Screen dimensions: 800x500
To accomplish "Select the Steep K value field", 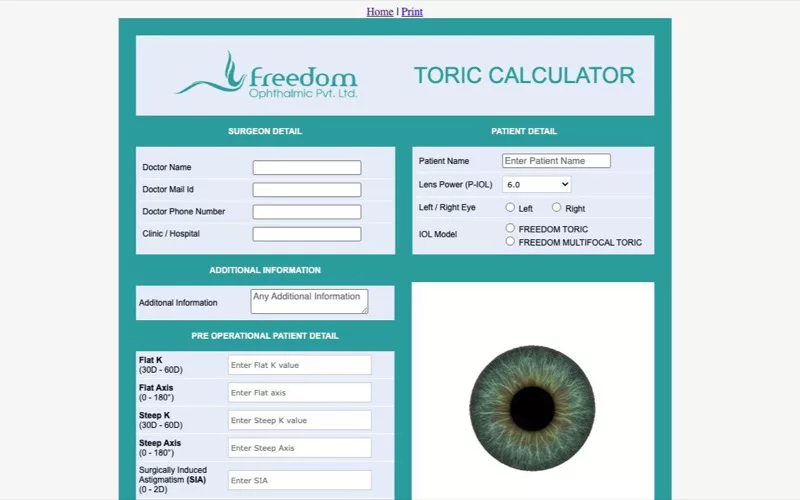I will pos(299,420).
